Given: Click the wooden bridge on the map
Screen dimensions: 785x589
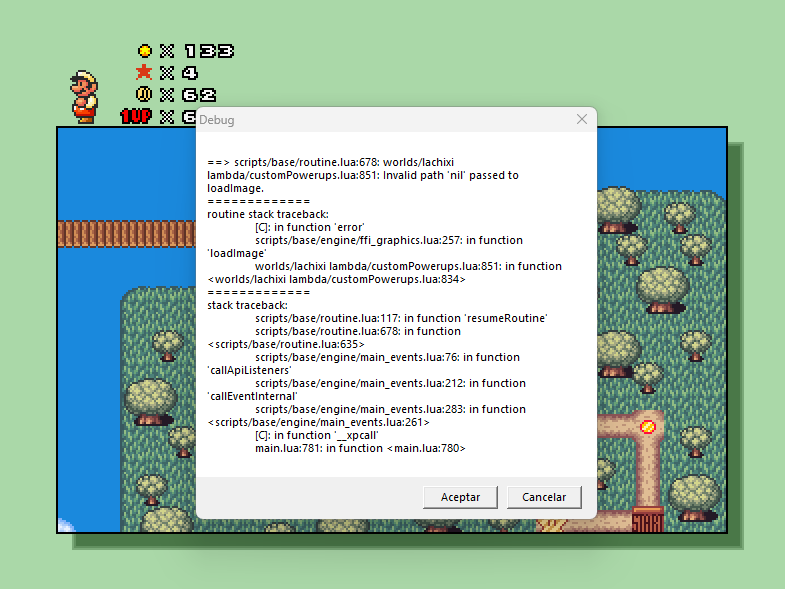Looking at the screenshot, I should click(x=127, y=234).
